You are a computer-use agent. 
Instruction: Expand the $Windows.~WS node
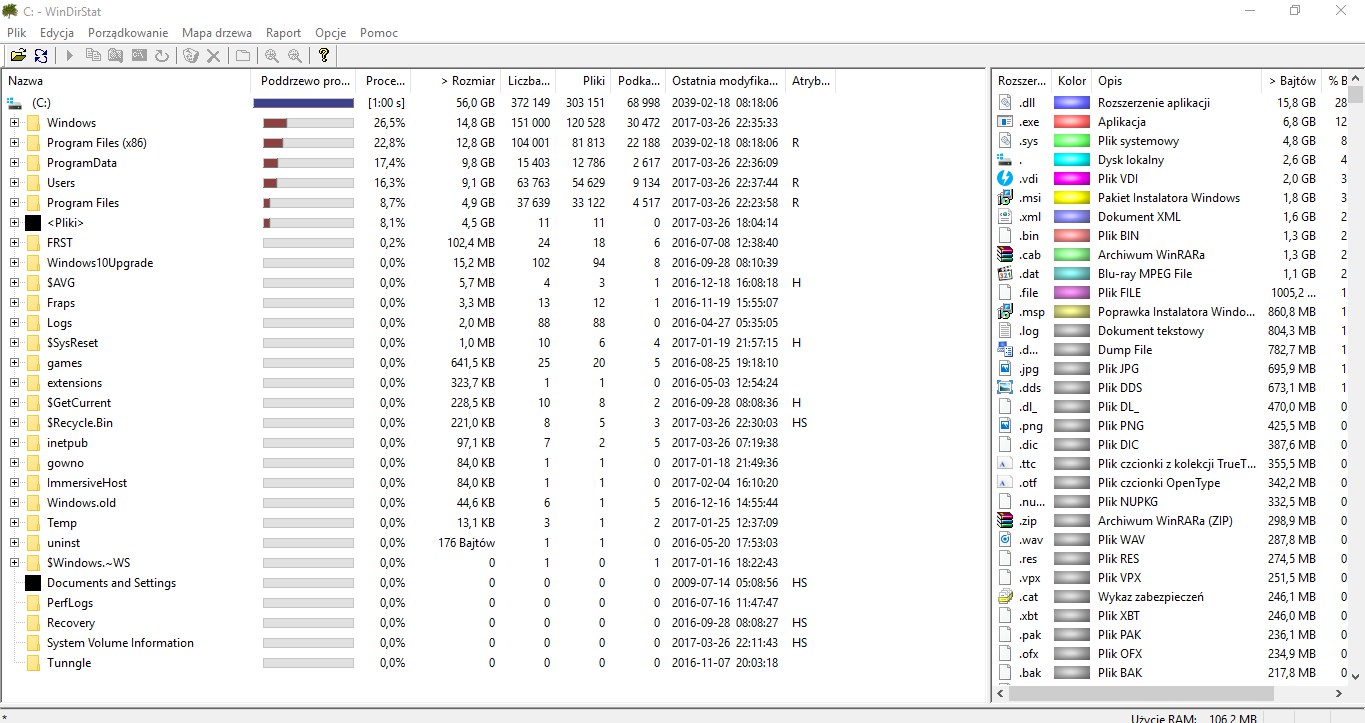(x=14, y=563)
